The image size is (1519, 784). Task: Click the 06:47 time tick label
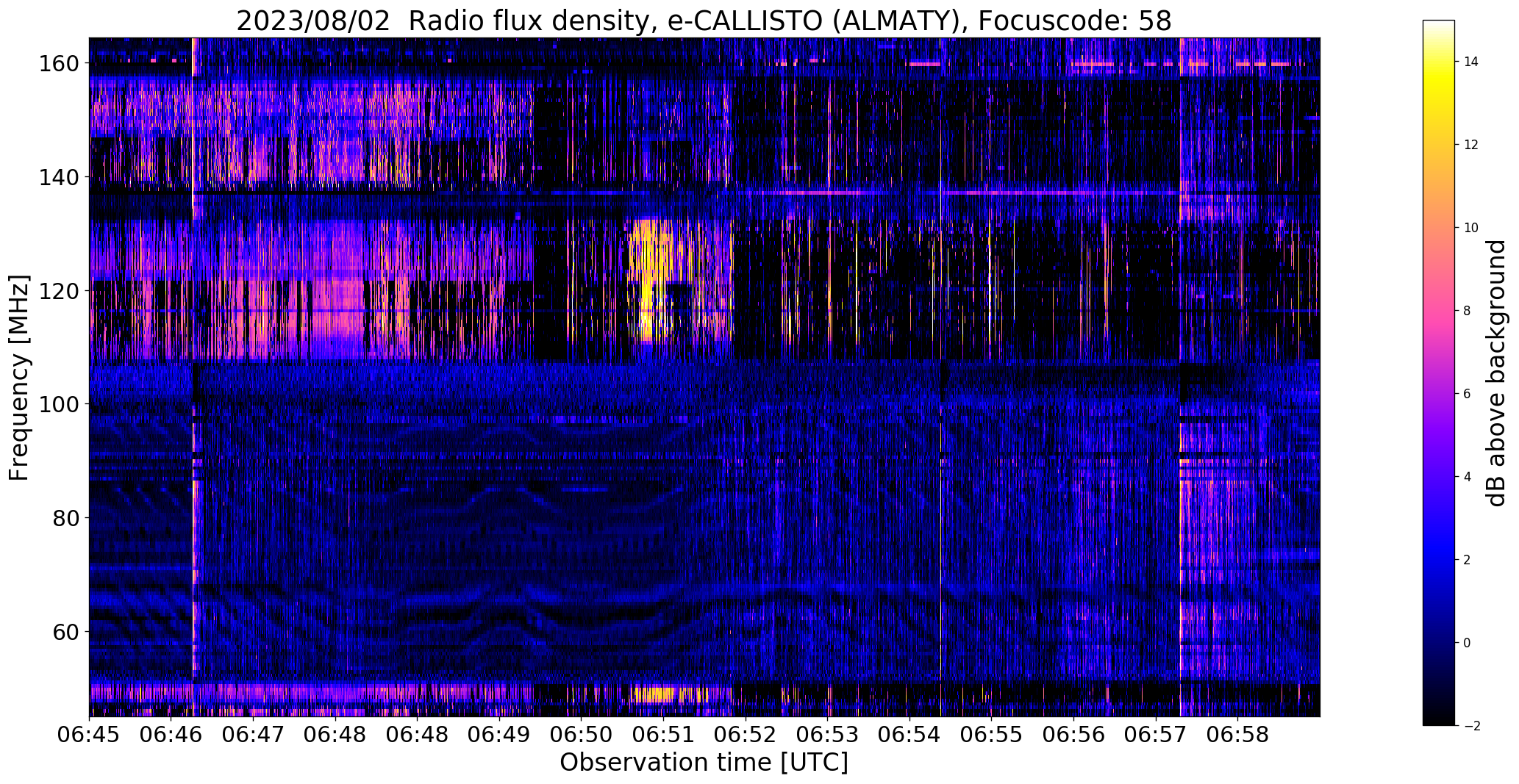click(254, 735)
